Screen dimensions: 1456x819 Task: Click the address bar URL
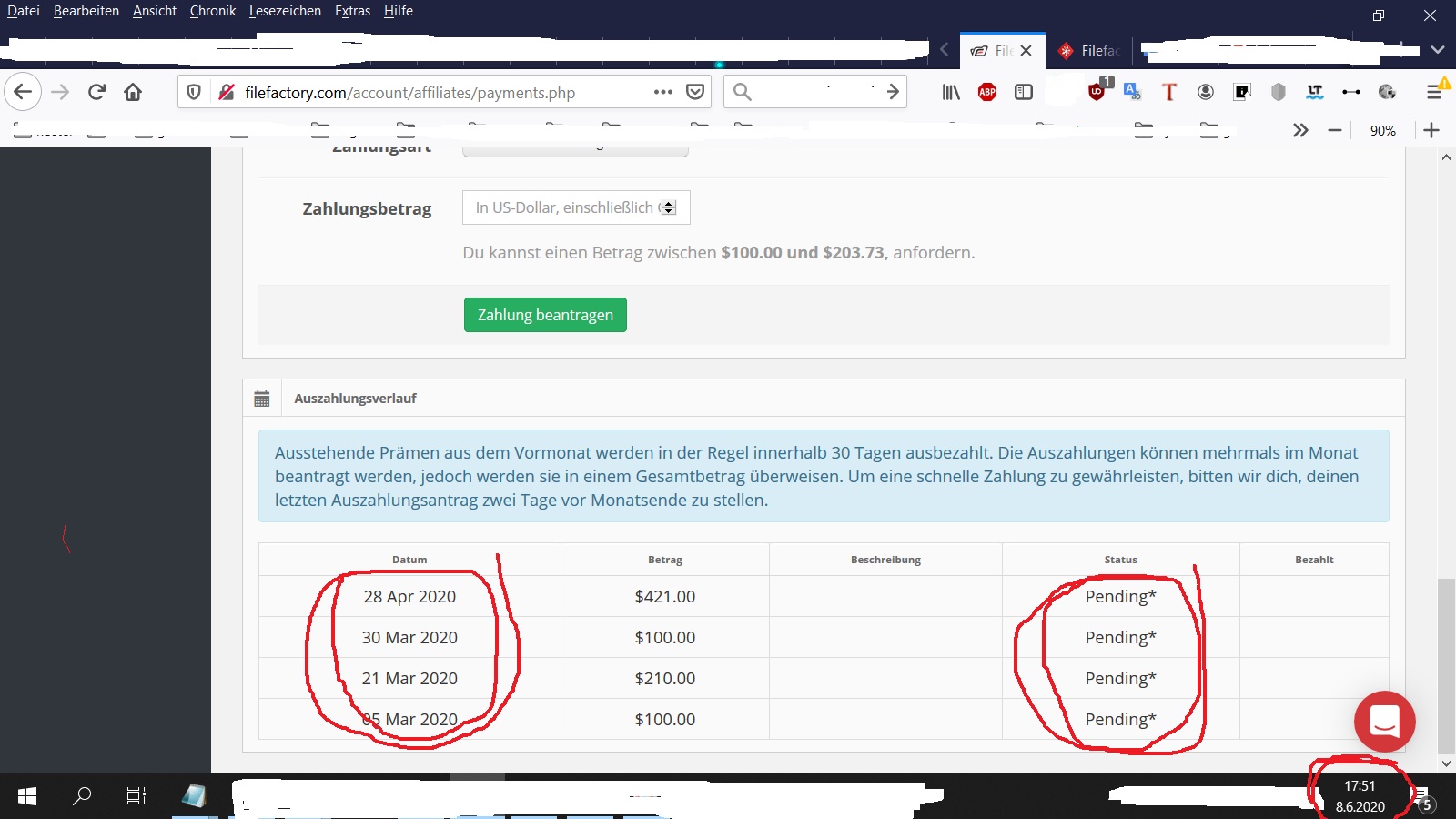tap(409, 92)
